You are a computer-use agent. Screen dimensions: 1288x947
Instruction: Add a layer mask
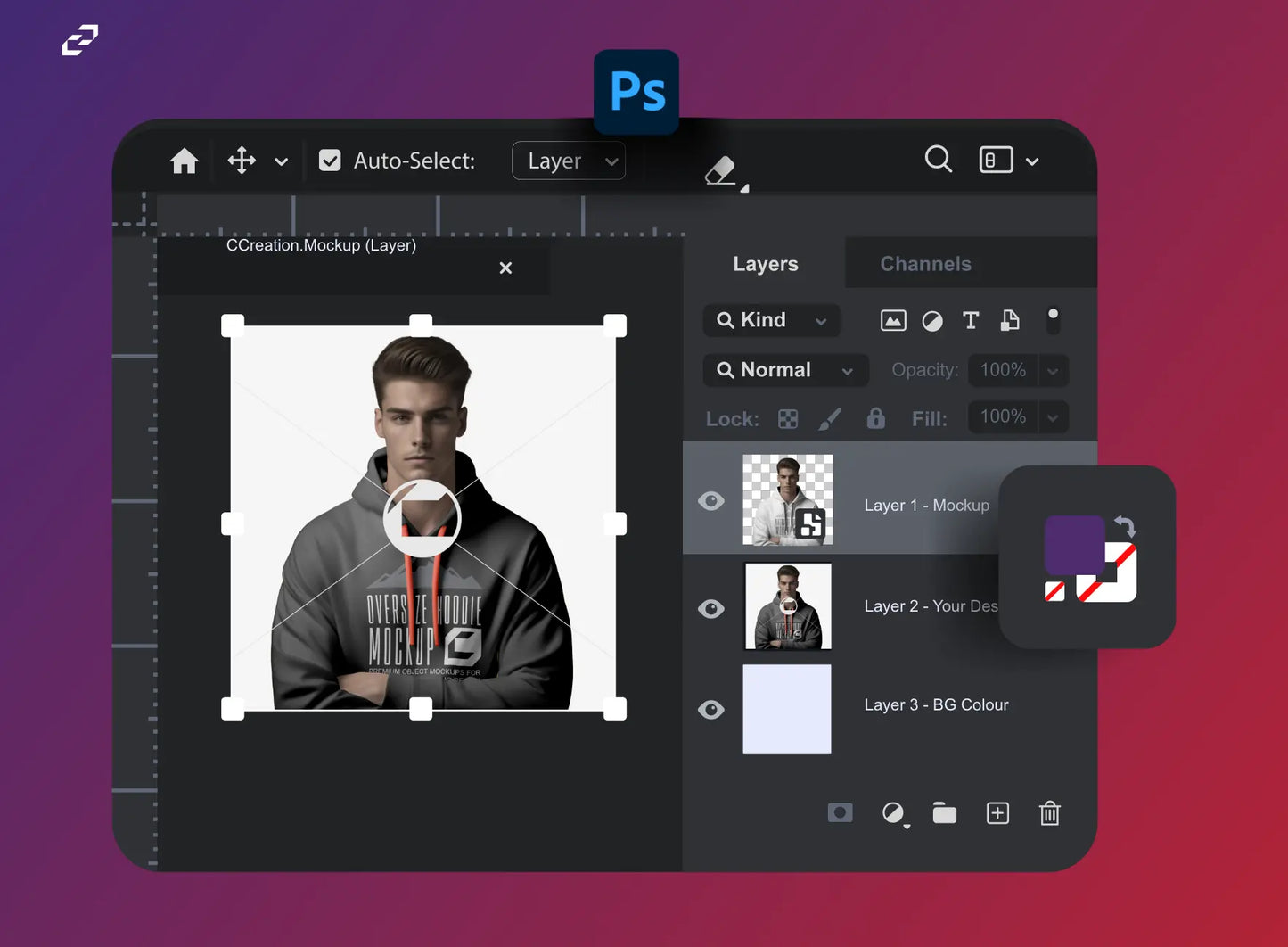[840, 813]
